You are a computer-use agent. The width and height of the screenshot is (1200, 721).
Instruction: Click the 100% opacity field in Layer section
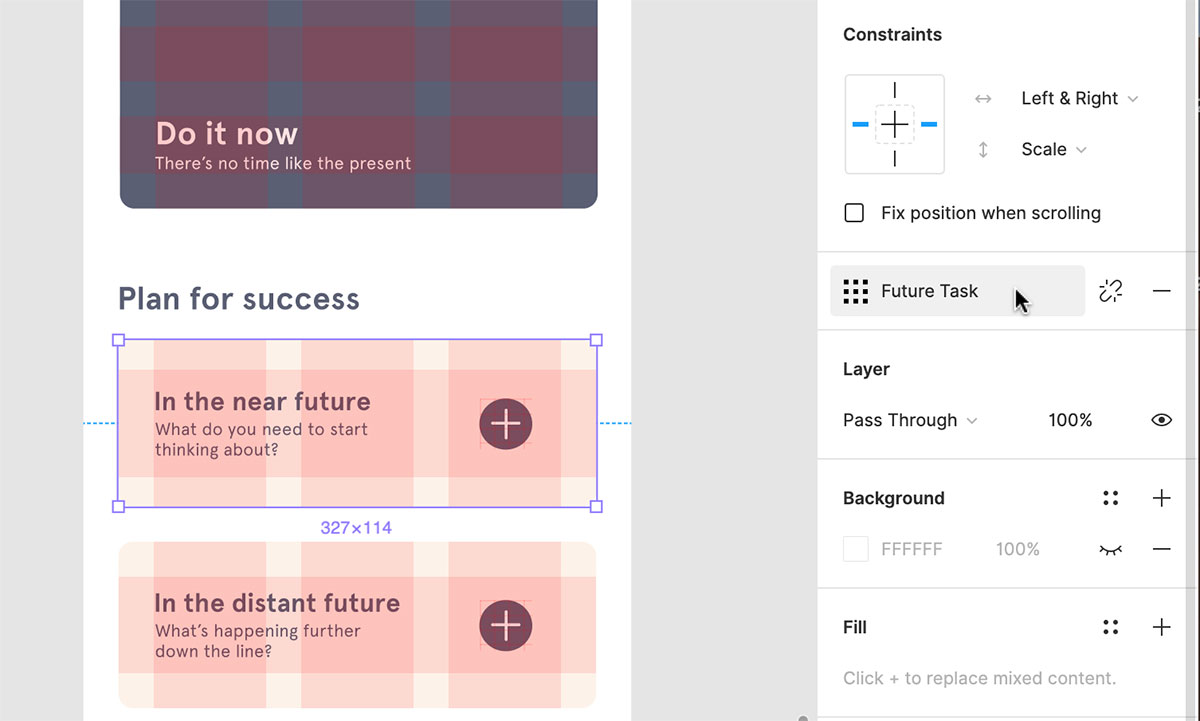point(1070,420)
